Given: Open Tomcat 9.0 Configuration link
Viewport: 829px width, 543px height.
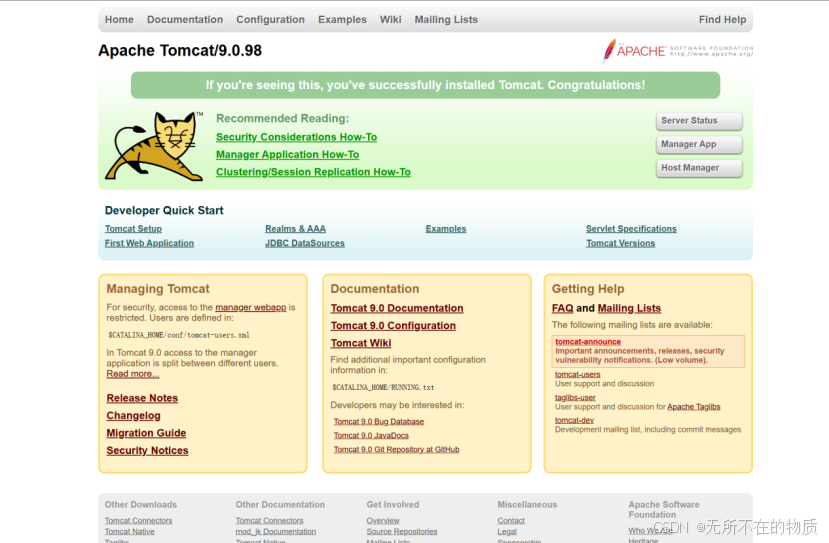Looking at the screenshot, I should pos(393,326).
